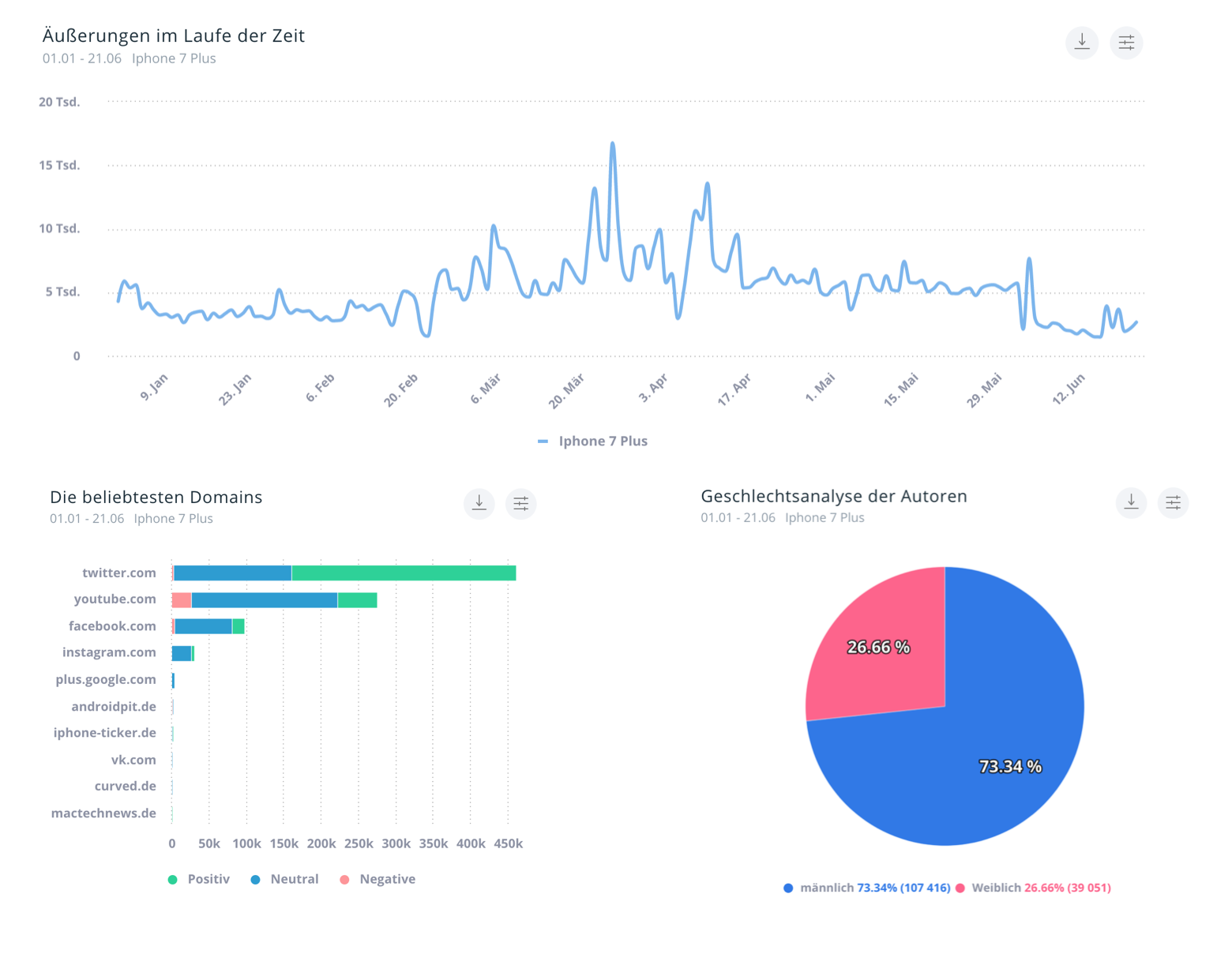This screenshot has height=954, width=1232.
Task: Click the blue neutral segment of youtube.com bar
Action: click(x=264, y=600)
